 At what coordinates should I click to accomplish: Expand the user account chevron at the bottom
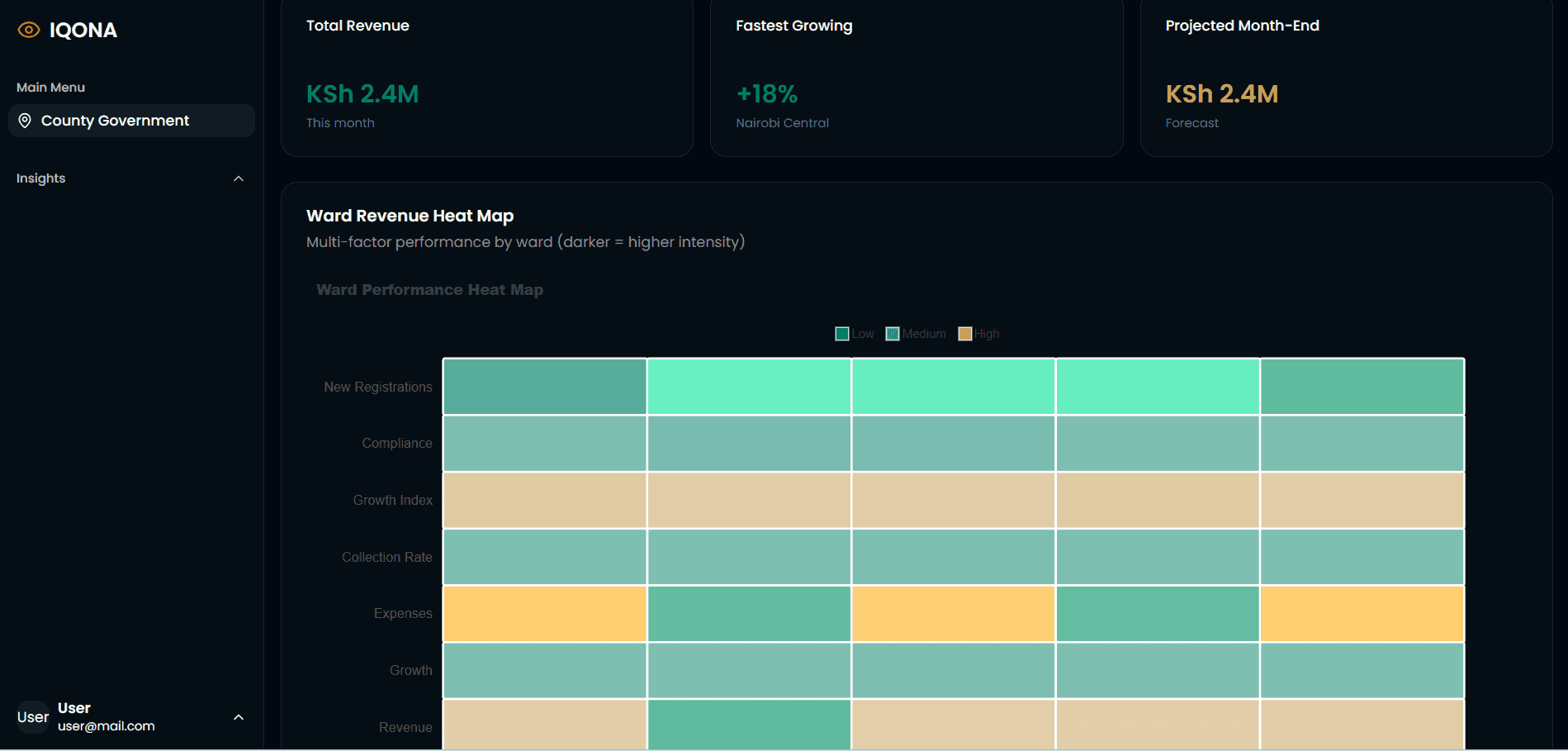239,717
